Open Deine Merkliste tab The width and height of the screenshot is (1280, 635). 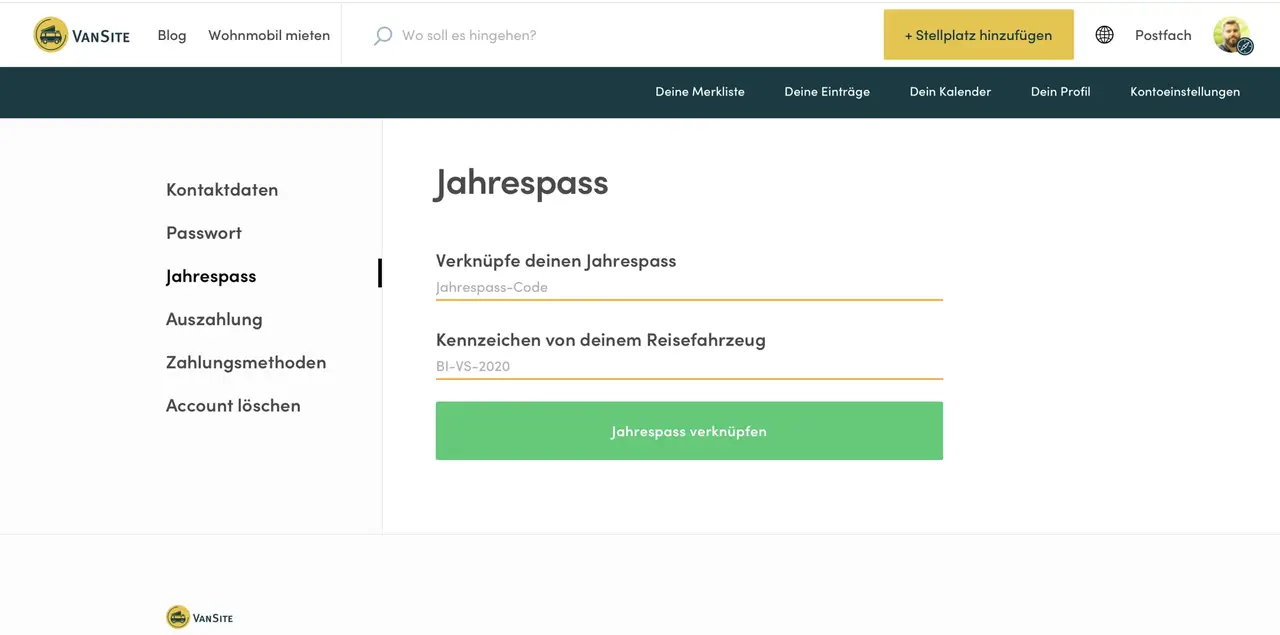[700, 92]
